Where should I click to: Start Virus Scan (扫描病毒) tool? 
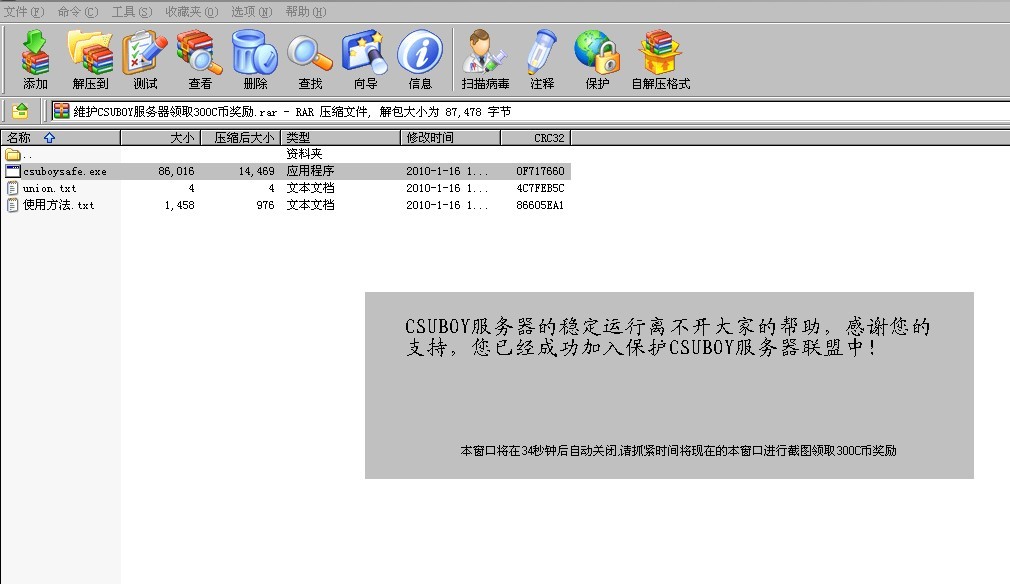click(485, 53)
